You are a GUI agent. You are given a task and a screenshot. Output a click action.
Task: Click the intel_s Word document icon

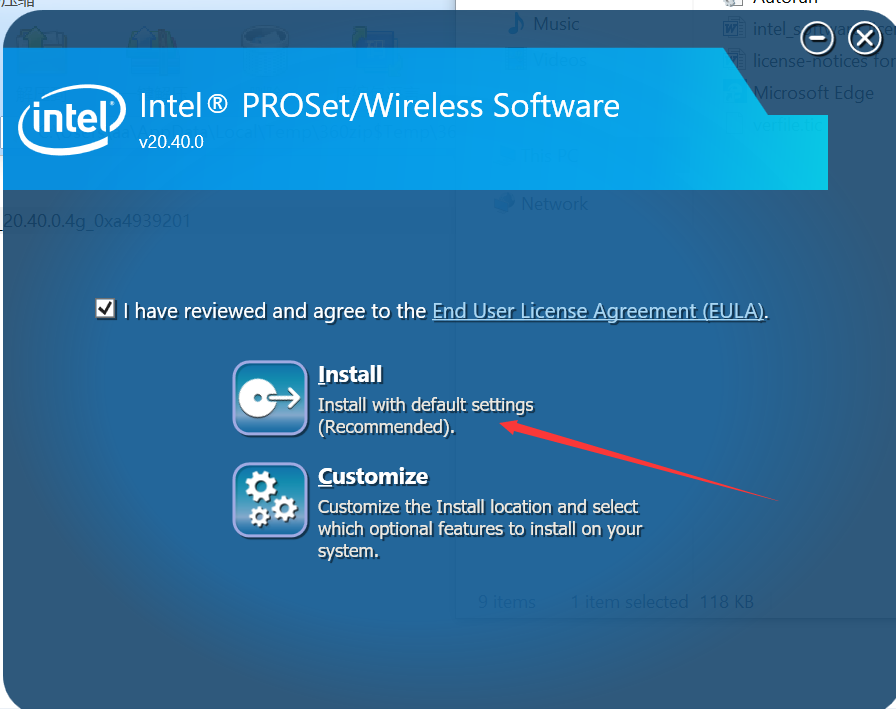click(x=735, y=29)
